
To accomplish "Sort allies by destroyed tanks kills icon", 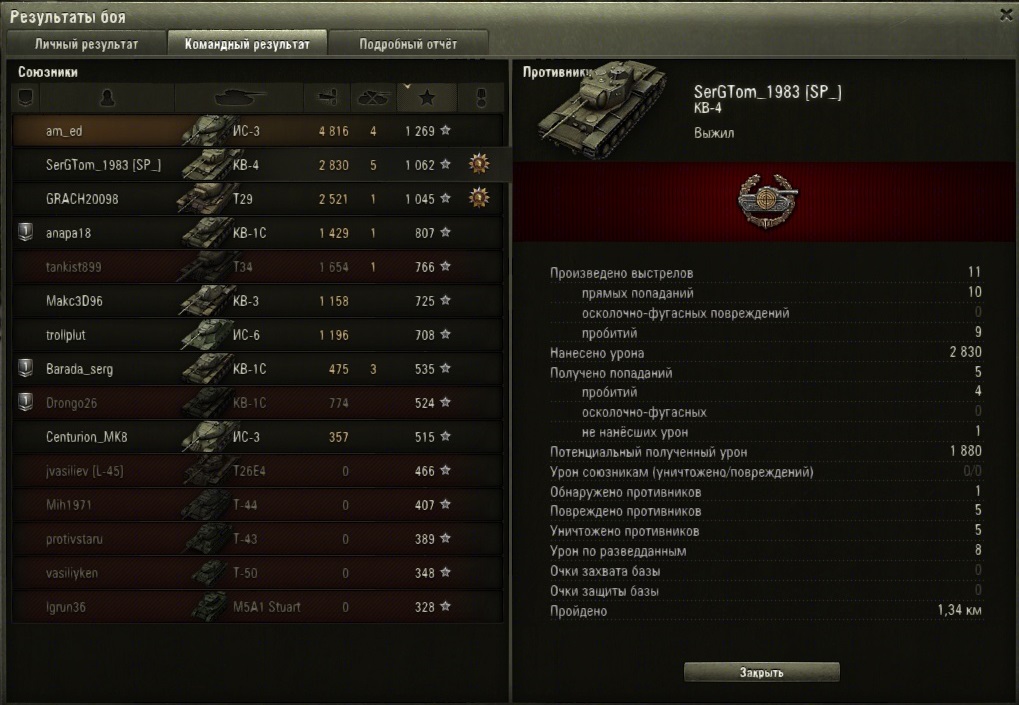I will coord(373,98).
